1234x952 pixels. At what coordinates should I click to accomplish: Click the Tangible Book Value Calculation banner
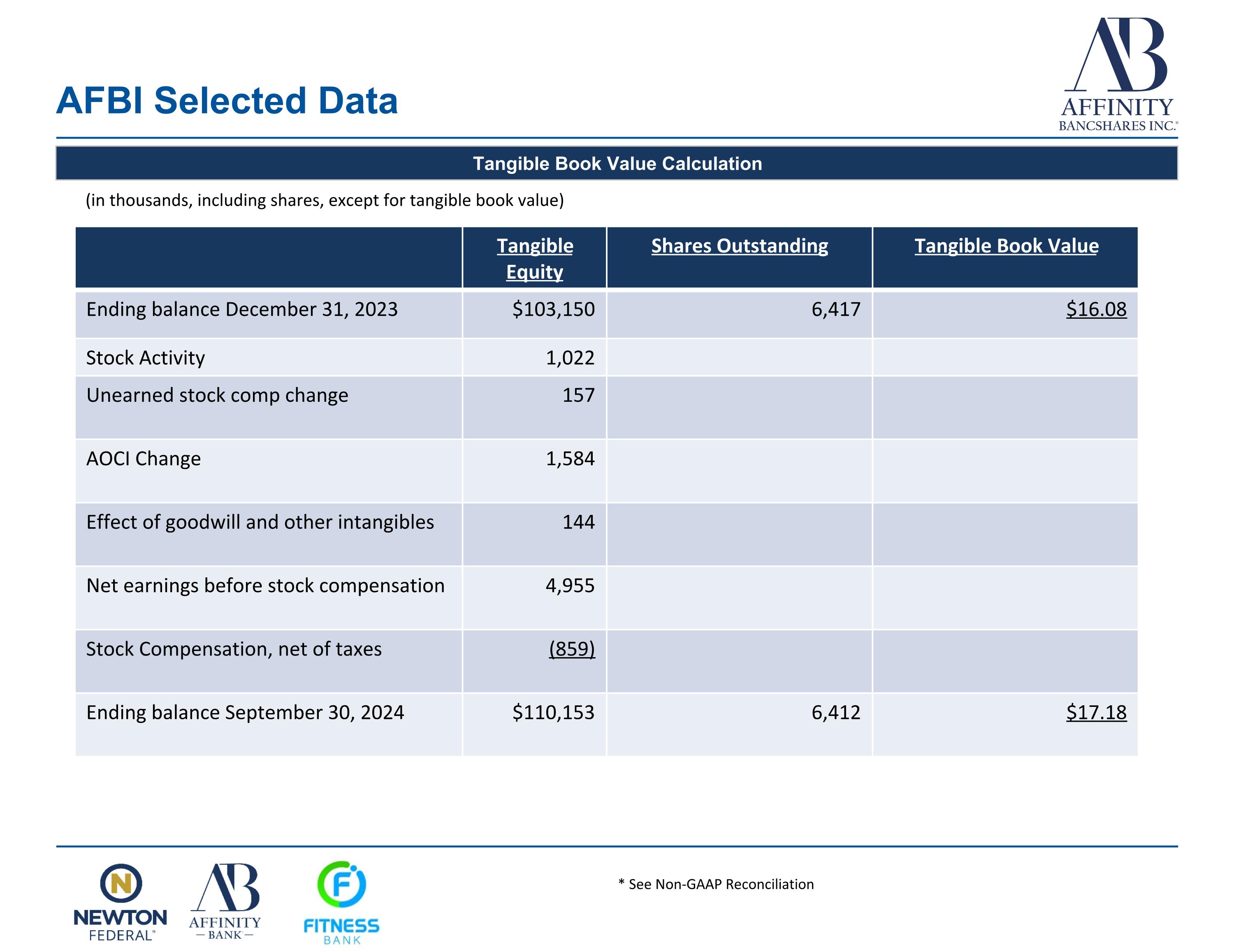coord(617,163)
